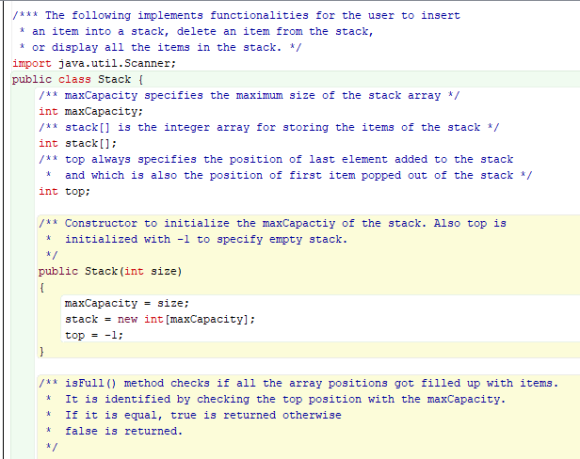Screen dimensions: 580x459
Task: Click the 'top always specifies' comment line
Action: [x=276, y=159]
